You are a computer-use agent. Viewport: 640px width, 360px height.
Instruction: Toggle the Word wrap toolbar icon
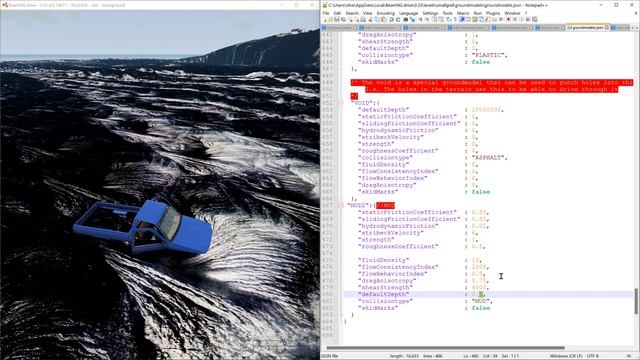click(449, 19)
